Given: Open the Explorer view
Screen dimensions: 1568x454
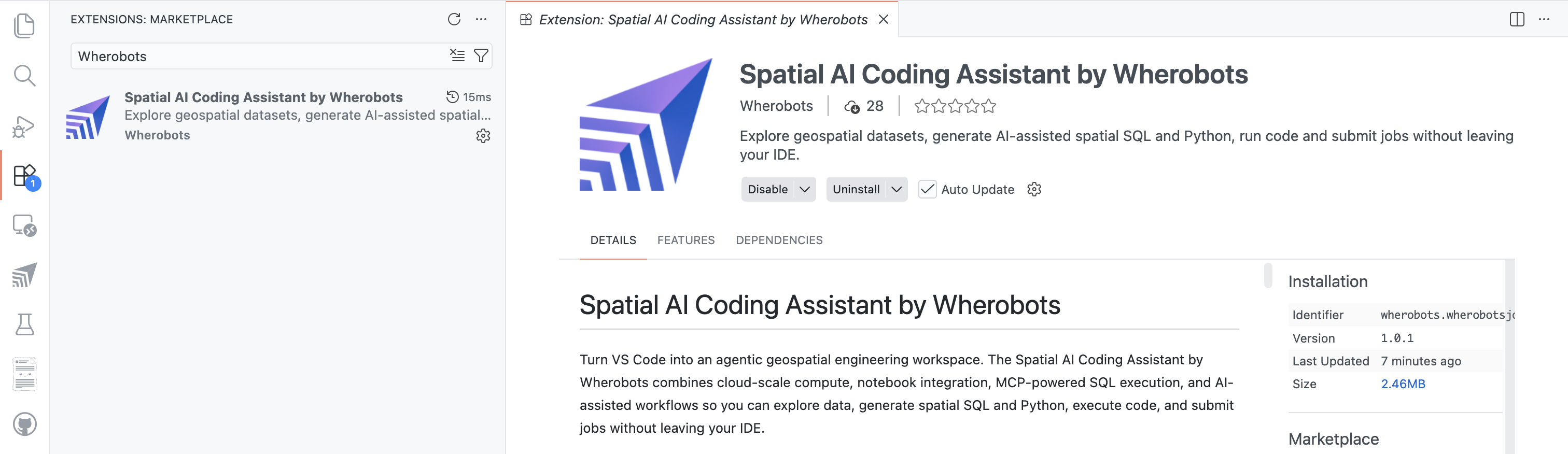Looking at the screenshot, I should 24,25.
